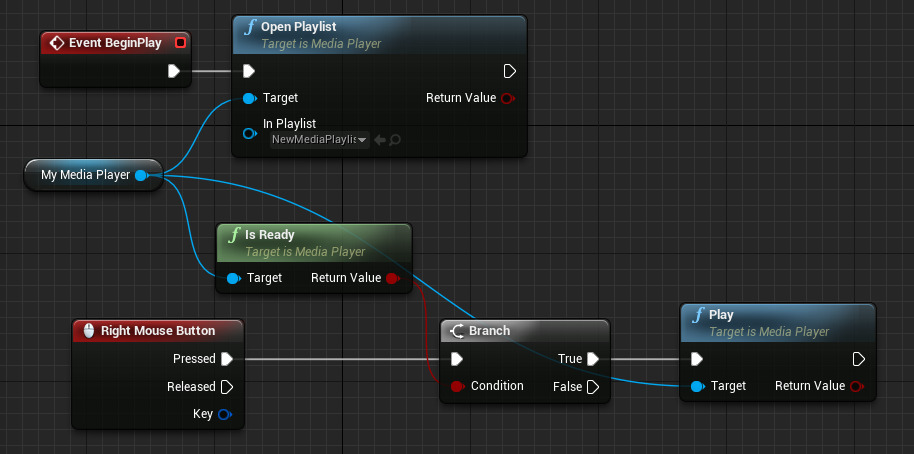Select the My Media Player variable node
The height and width of the screenshot is (454, 914).
pyautogui.click(x=85, y=175)
